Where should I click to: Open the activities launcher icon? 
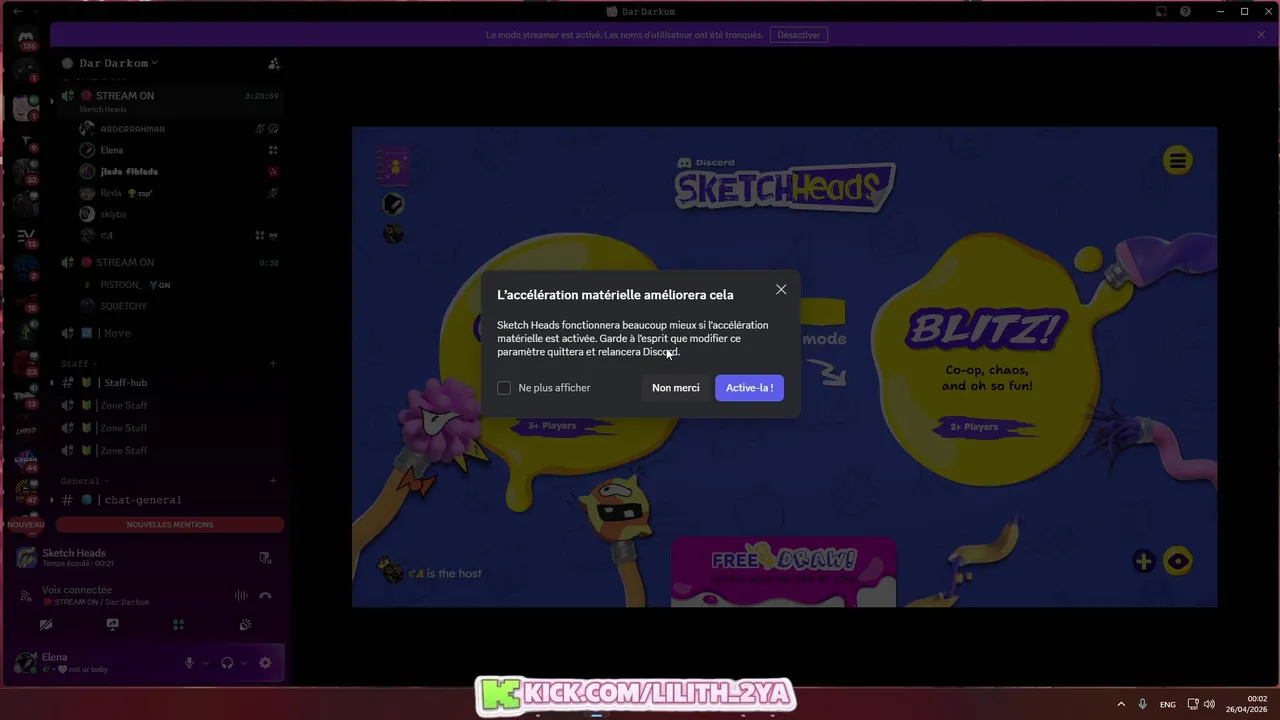[178, 625]
